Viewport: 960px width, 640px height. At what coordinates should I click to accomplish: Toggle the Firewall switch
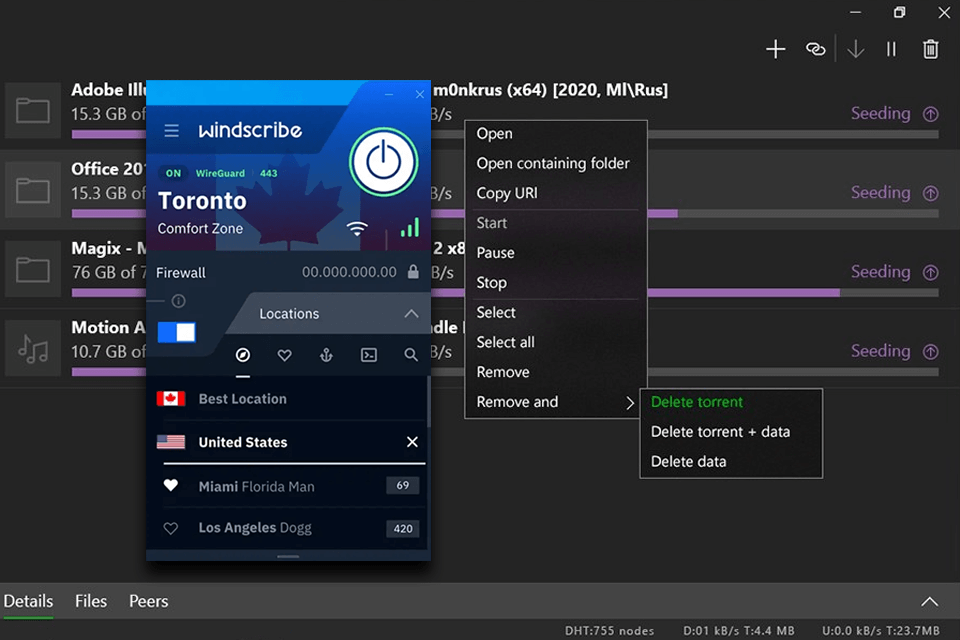pyautogui.click(x=176, y=332)
